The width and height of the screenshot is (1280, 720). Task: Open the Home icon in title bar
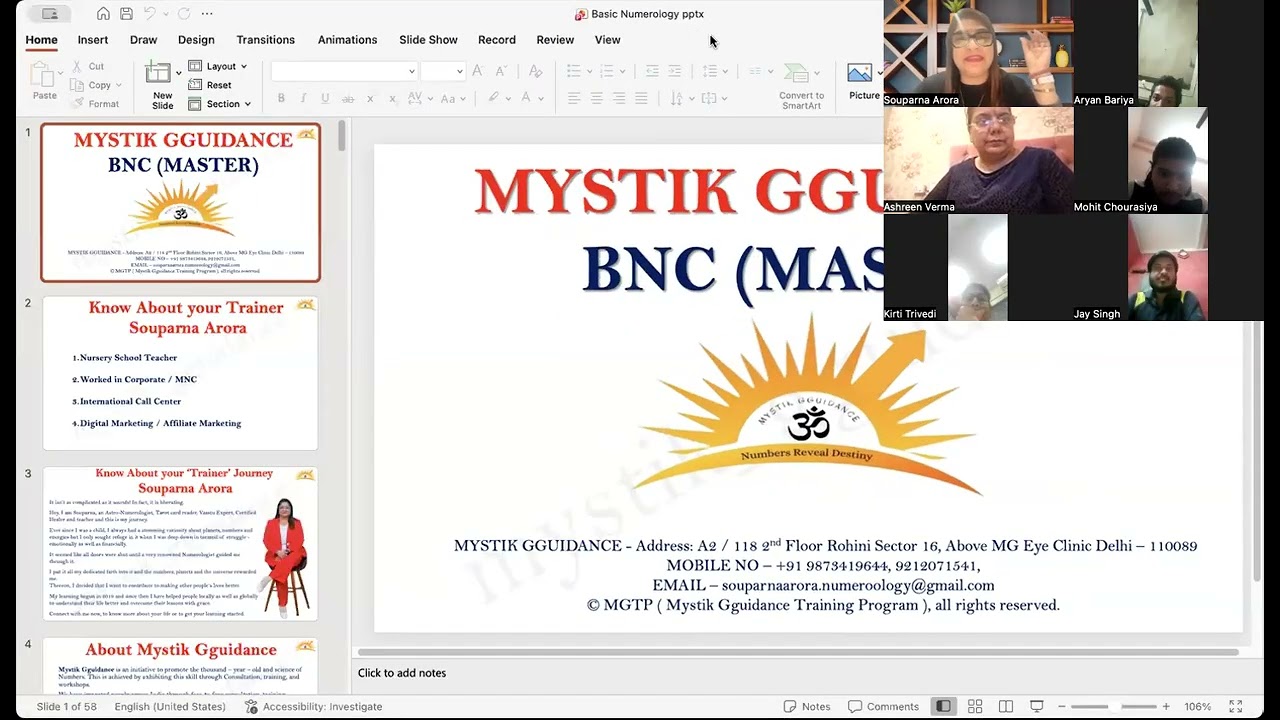click(x=103, y=14)
